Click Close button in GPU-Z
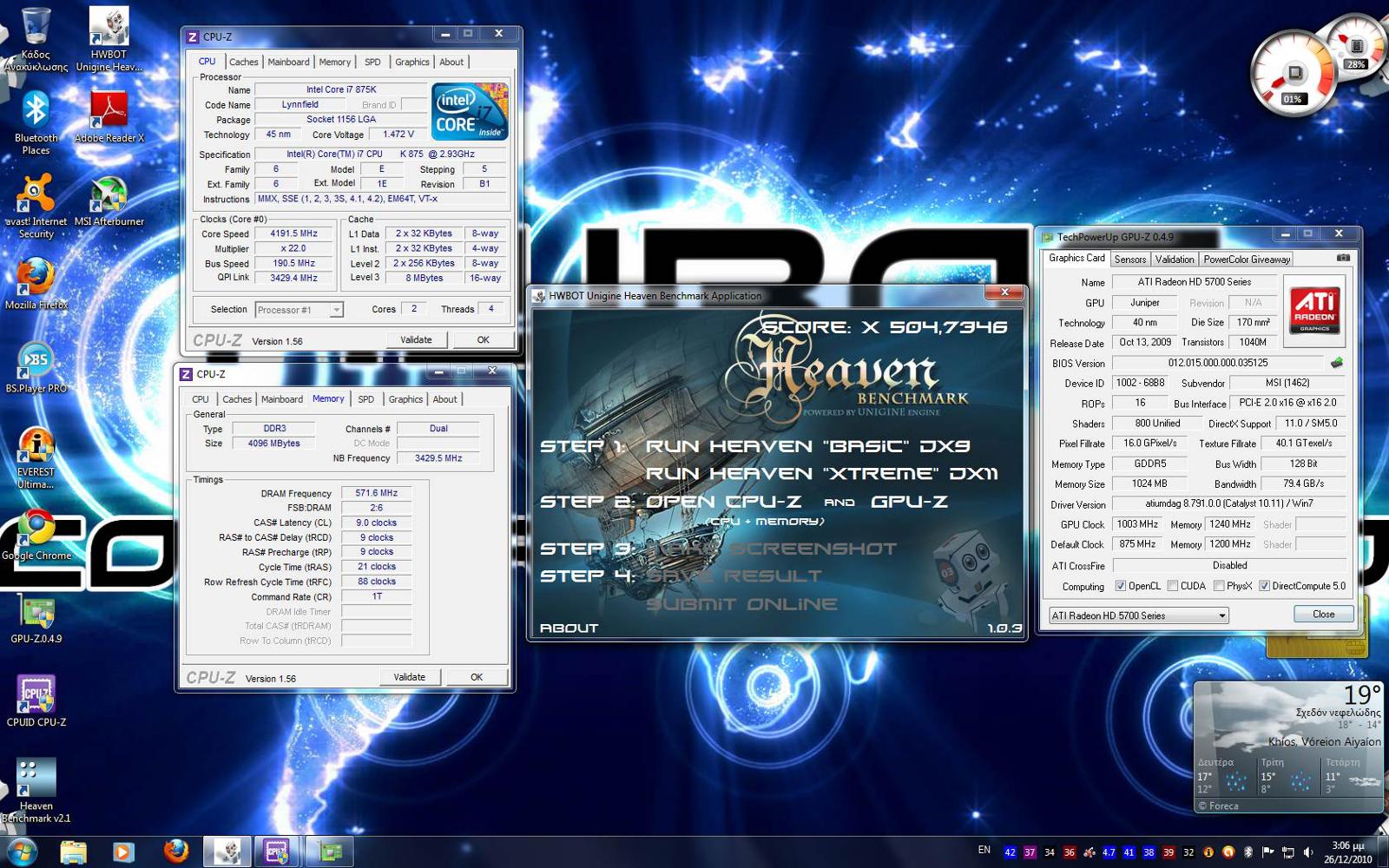Viewport: 1389px width, 868px height. pos(1323,614)
